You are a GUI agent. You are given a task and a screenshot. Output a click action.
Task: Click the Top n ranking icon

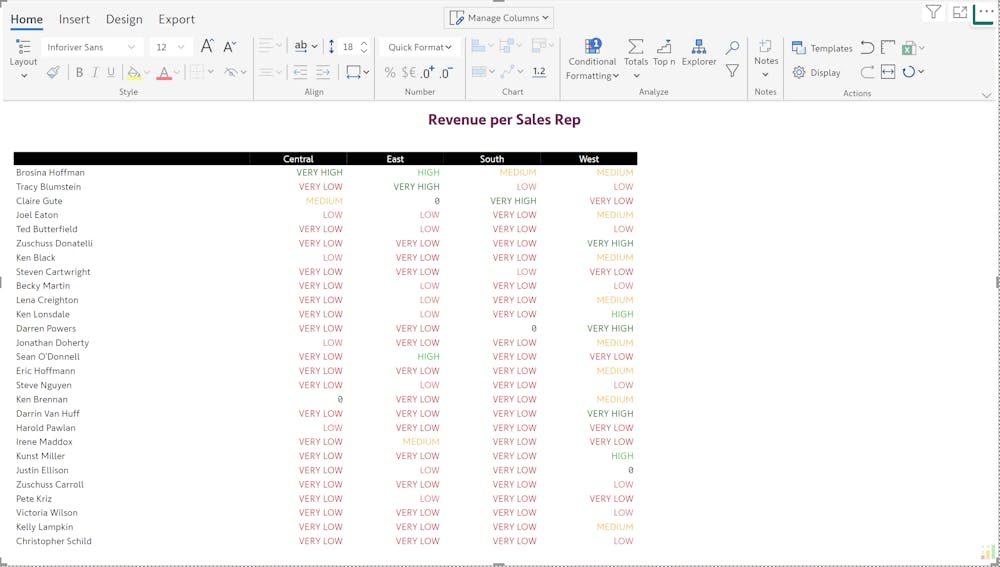coord(664,53)
